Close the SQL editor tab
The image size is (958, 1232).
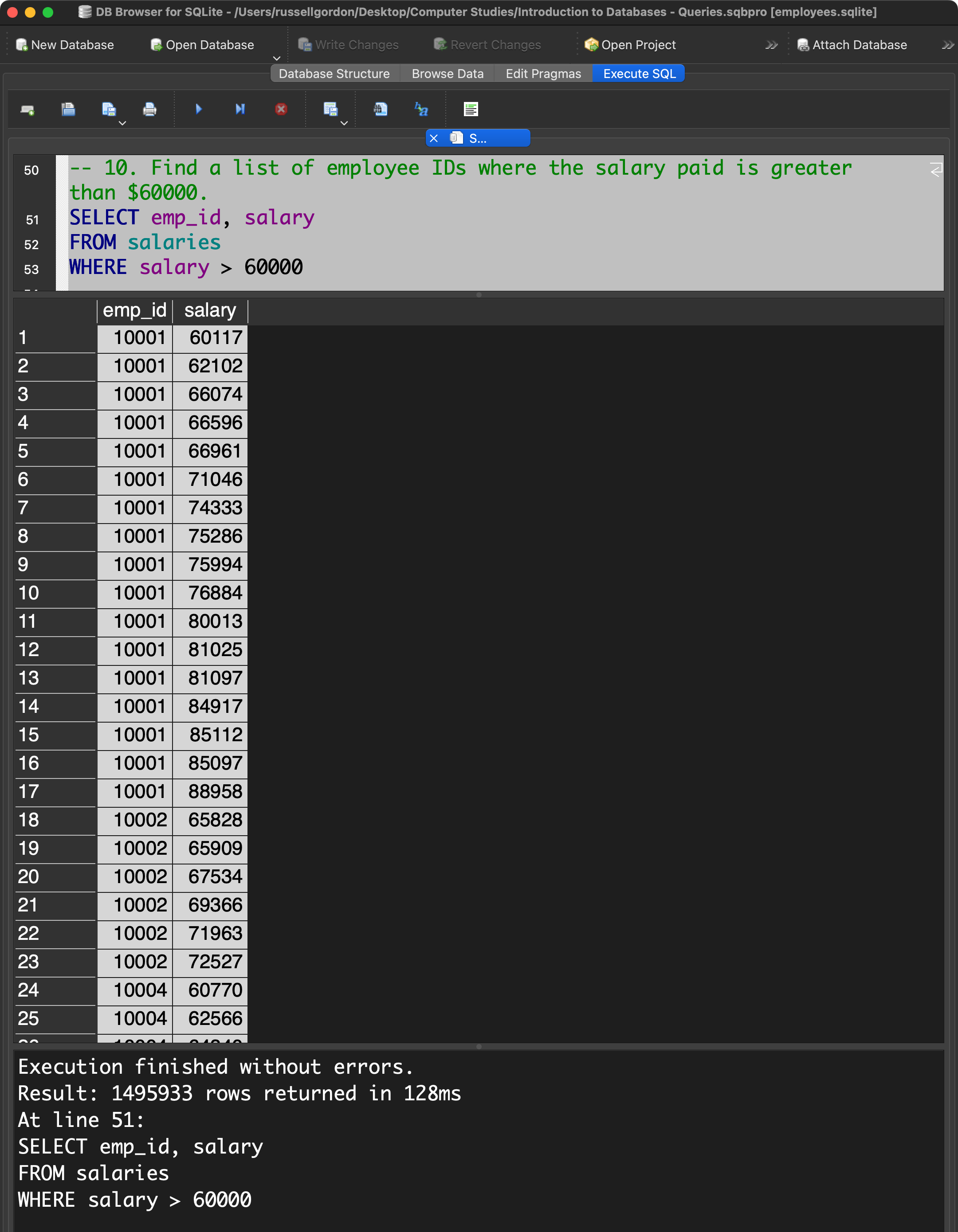(x=434, y=139)
